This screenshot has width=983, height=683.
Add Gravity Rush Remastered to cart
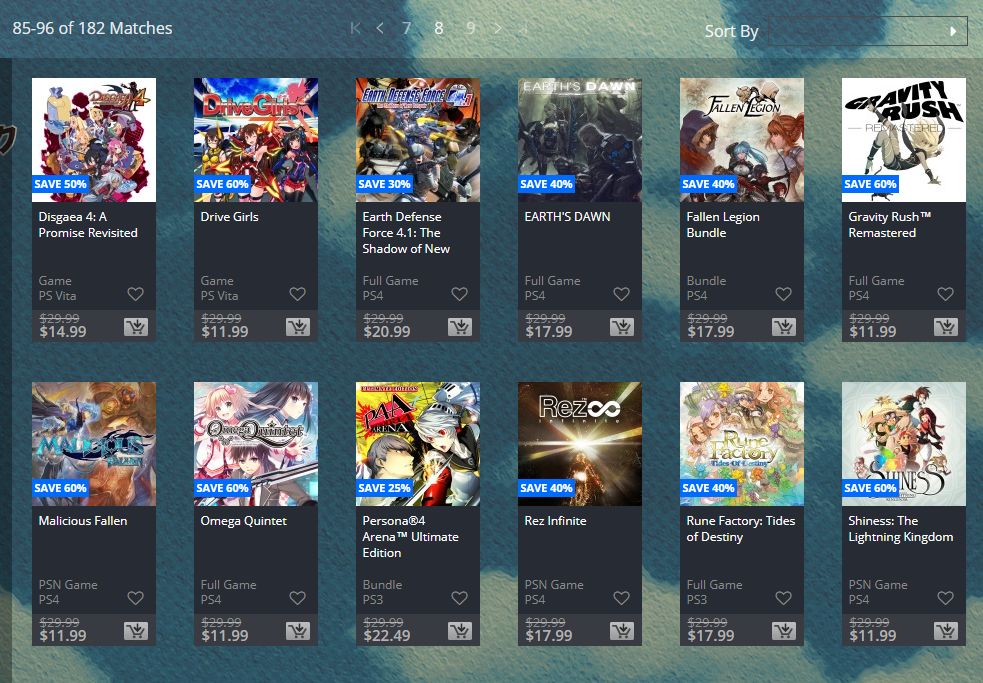[x=945, y=327]
